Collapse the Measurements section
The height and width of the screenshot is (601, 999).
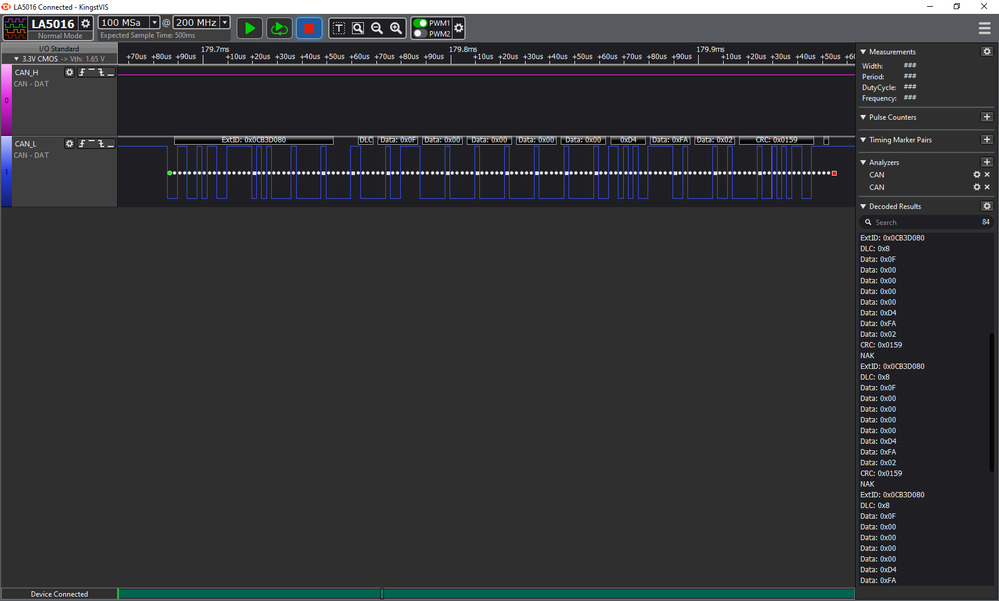[863, 52]
